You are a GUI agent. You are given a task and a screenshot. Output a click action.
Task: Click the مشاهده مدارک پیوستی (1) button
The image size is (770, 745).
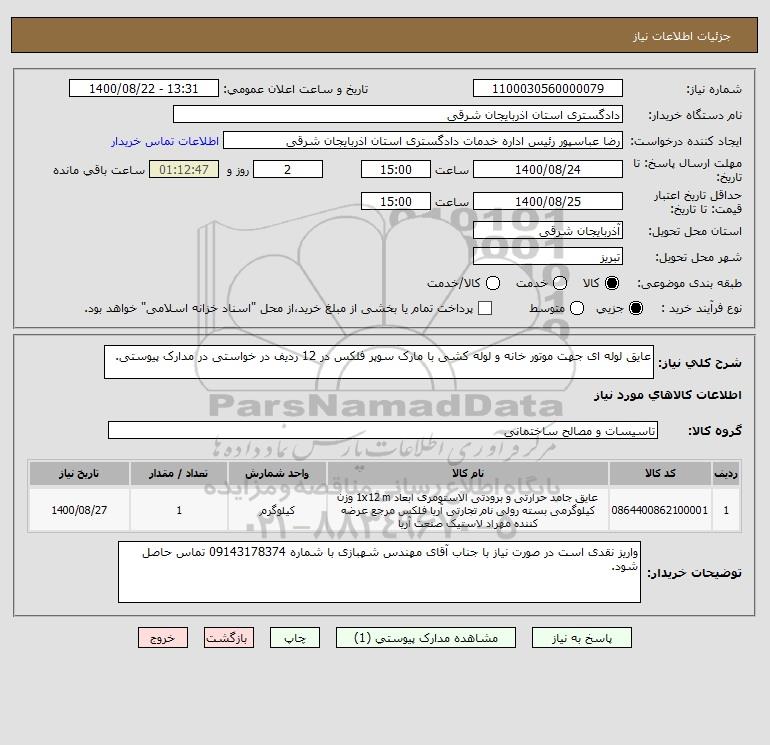(x=426, y=638)
